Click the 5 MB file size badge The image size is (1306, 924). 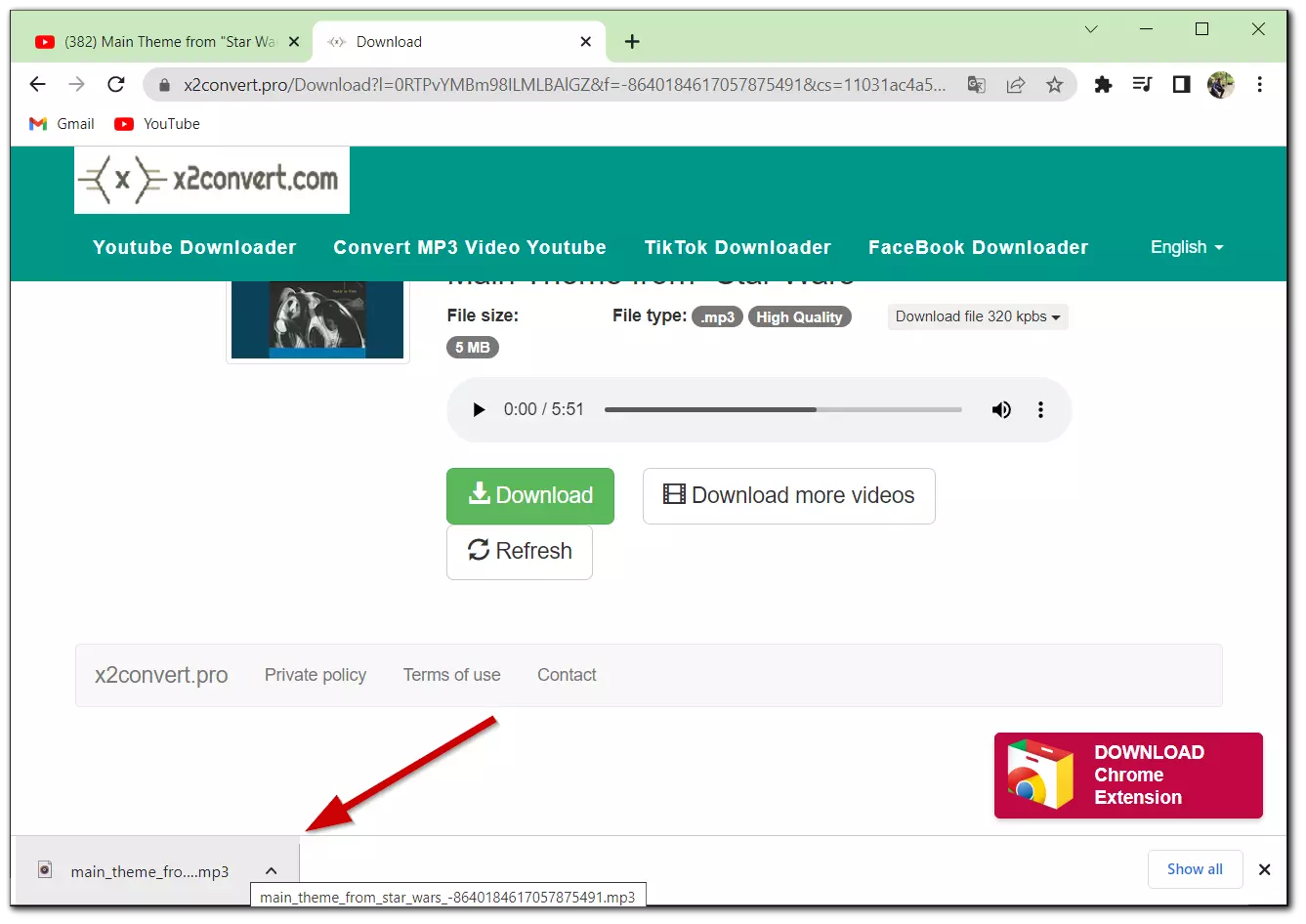(x=473, y=348)
